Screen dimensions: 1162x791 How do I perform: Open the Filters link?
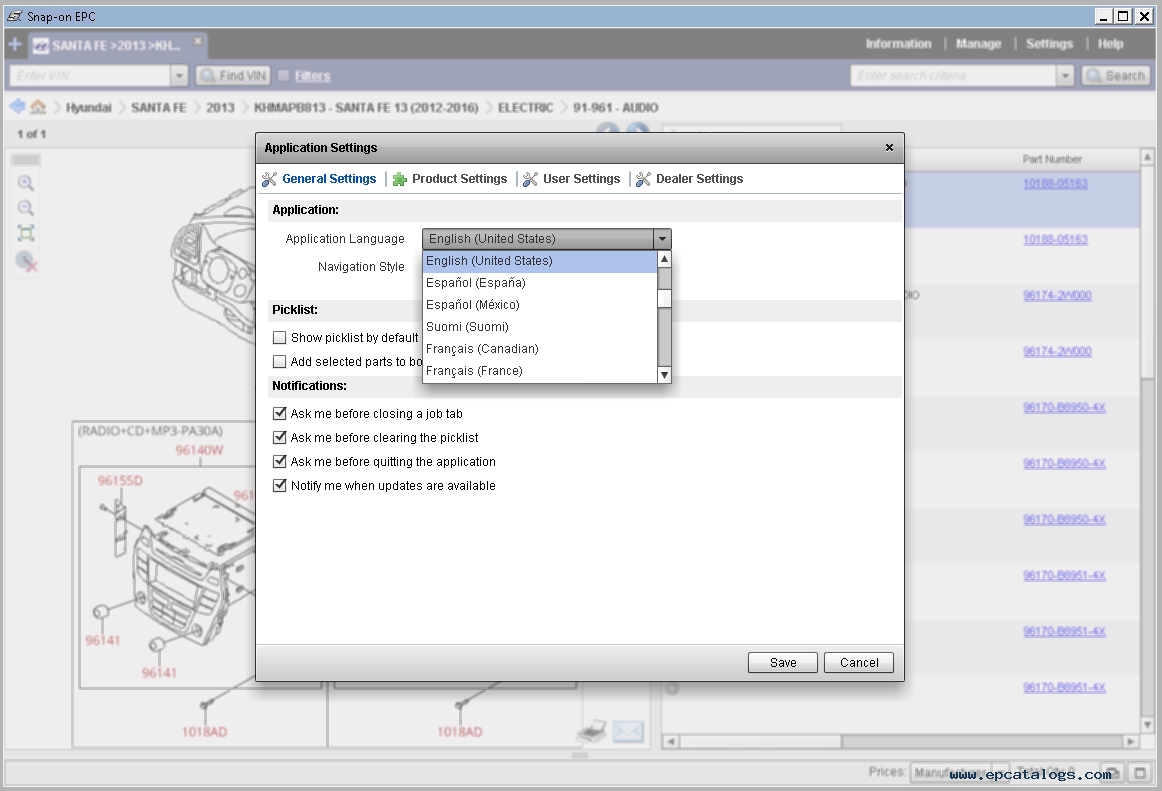(x=313, y=76)
